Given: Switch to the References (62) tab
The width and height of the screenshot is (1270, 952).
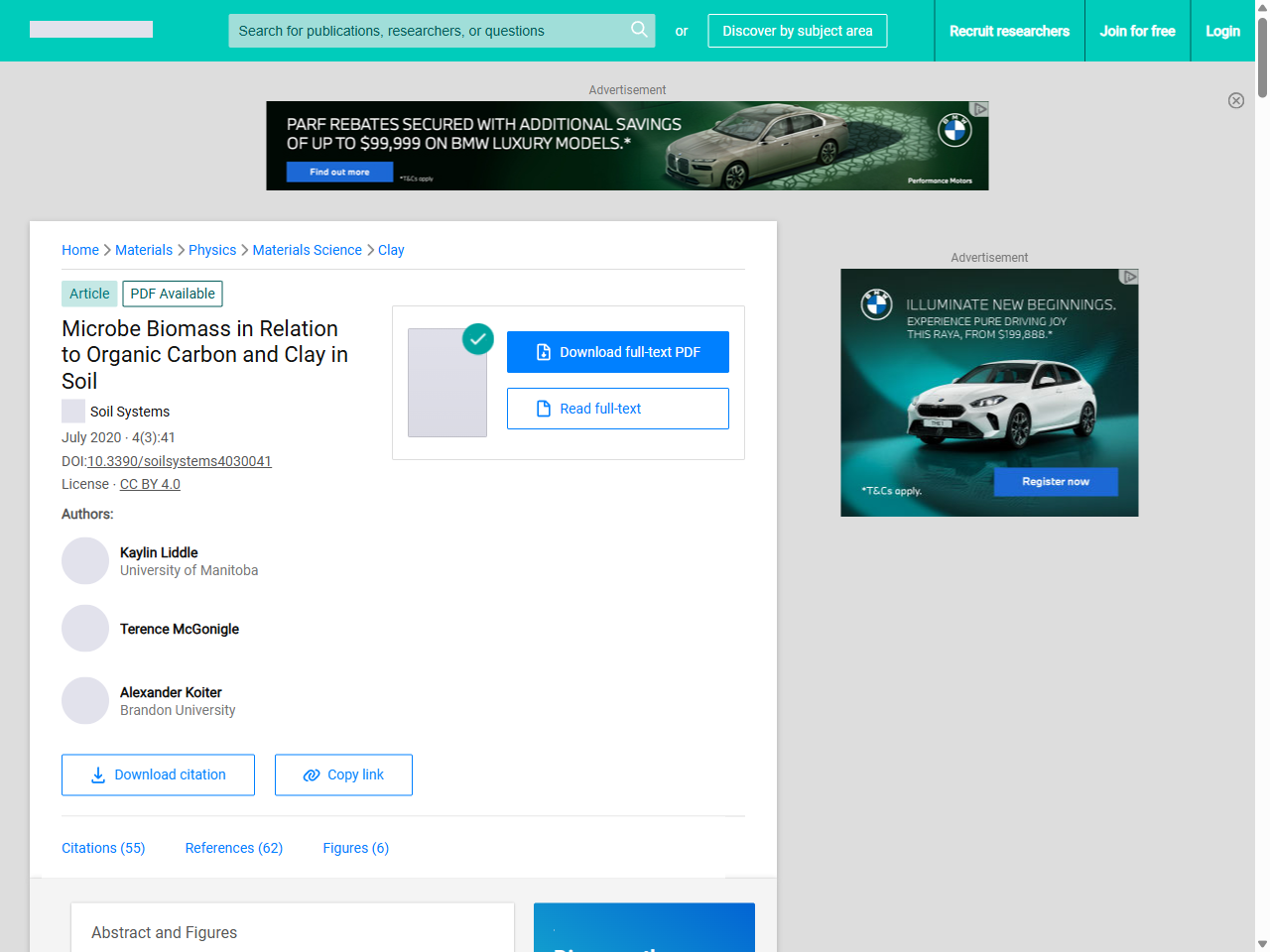Looking at the screenshot, I should (234, 848).
